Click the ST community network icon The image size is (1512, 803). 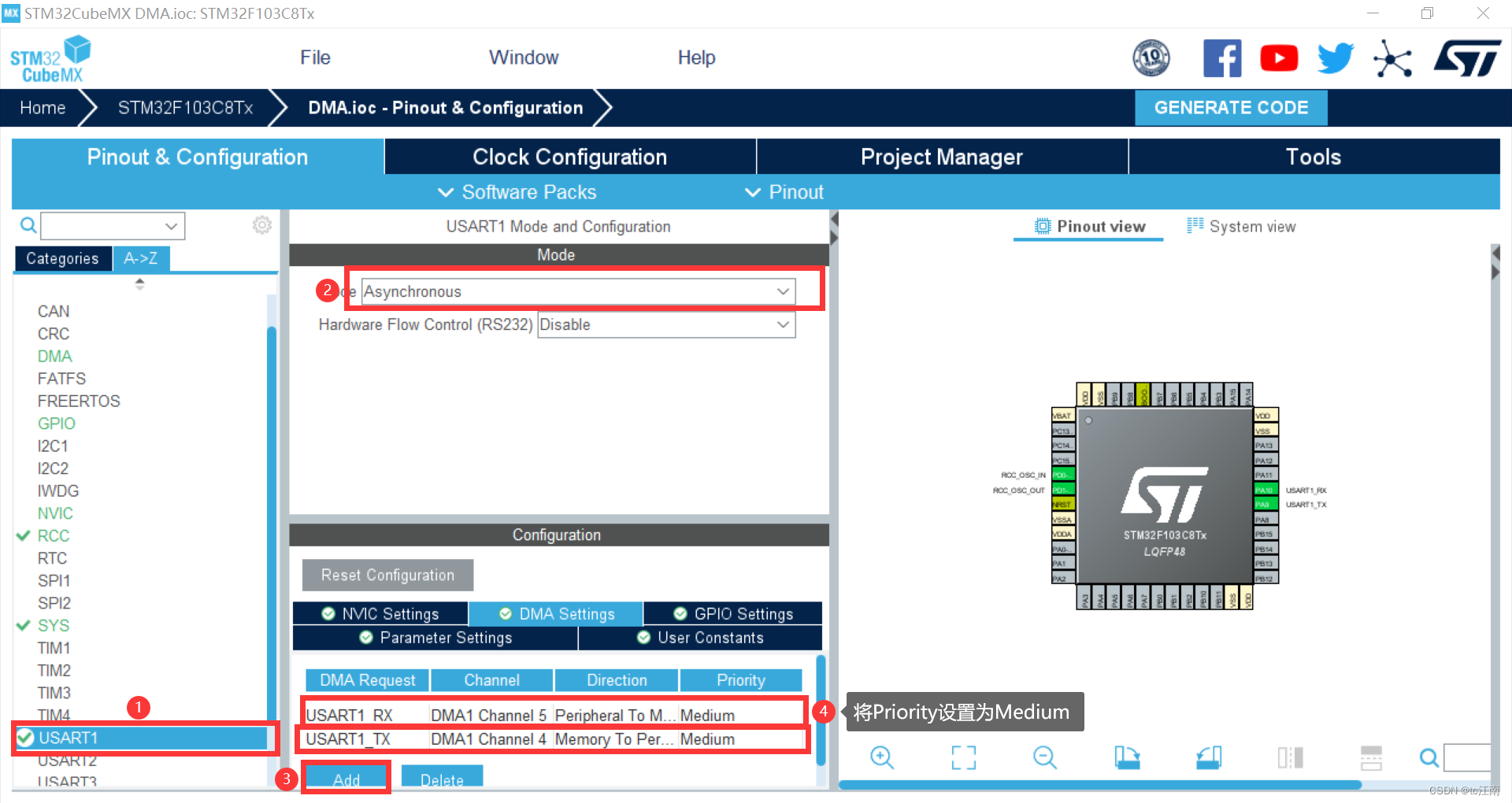click(1392, 59)
